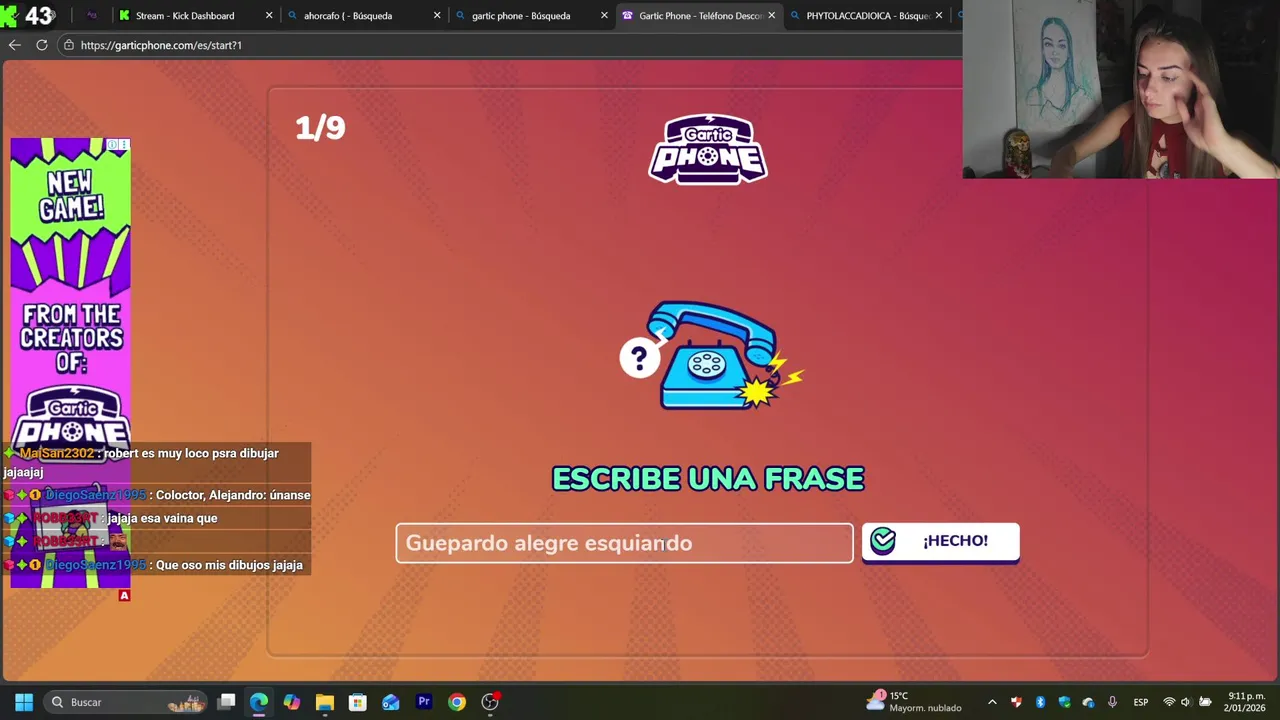
Task: Open the ESP language switcher
Action: (1141, 702)
